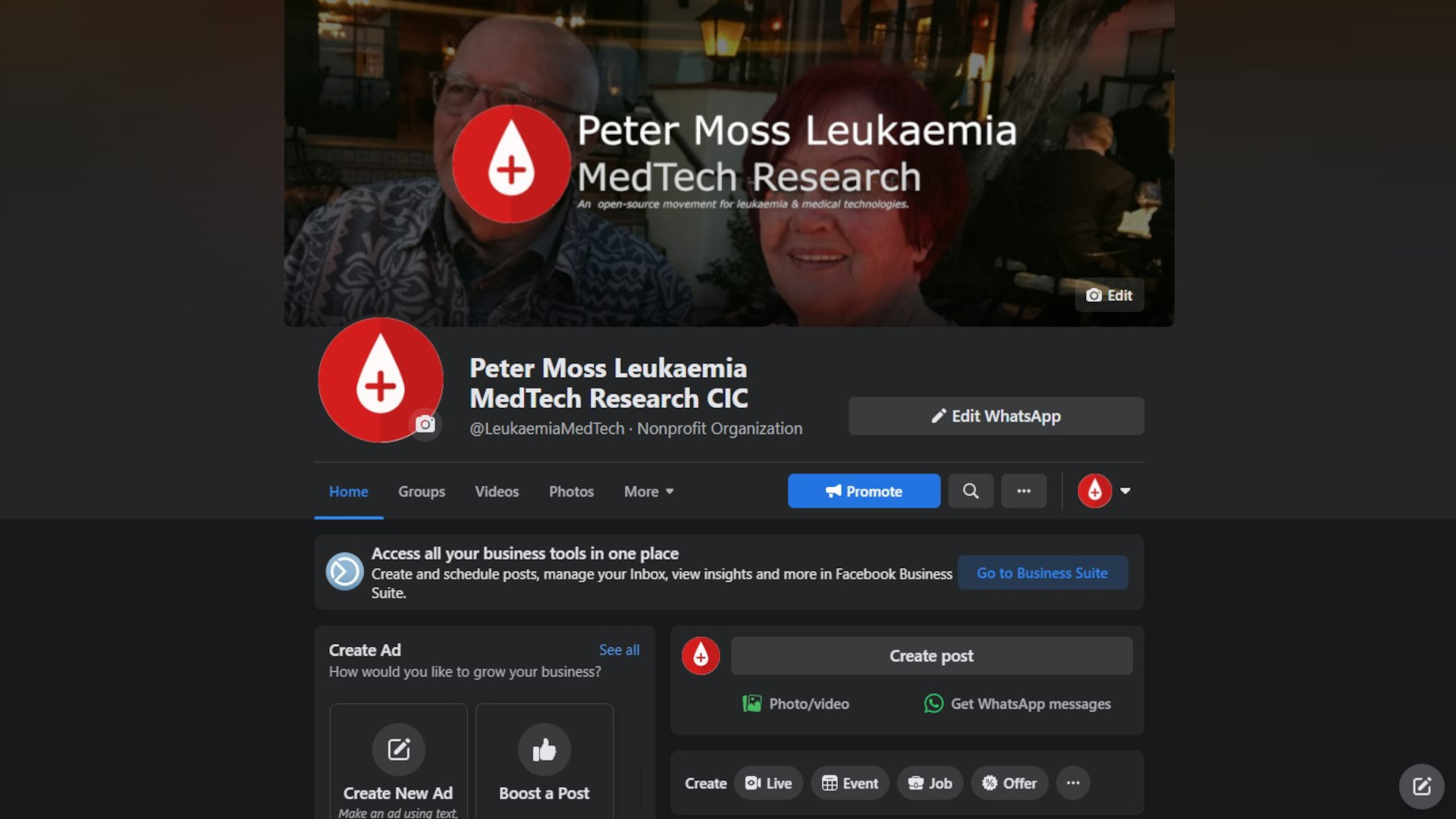The height and width of the screenshot is (819, 1456).
Task: Change profile picture via camera icon
Action: (425, 424)
